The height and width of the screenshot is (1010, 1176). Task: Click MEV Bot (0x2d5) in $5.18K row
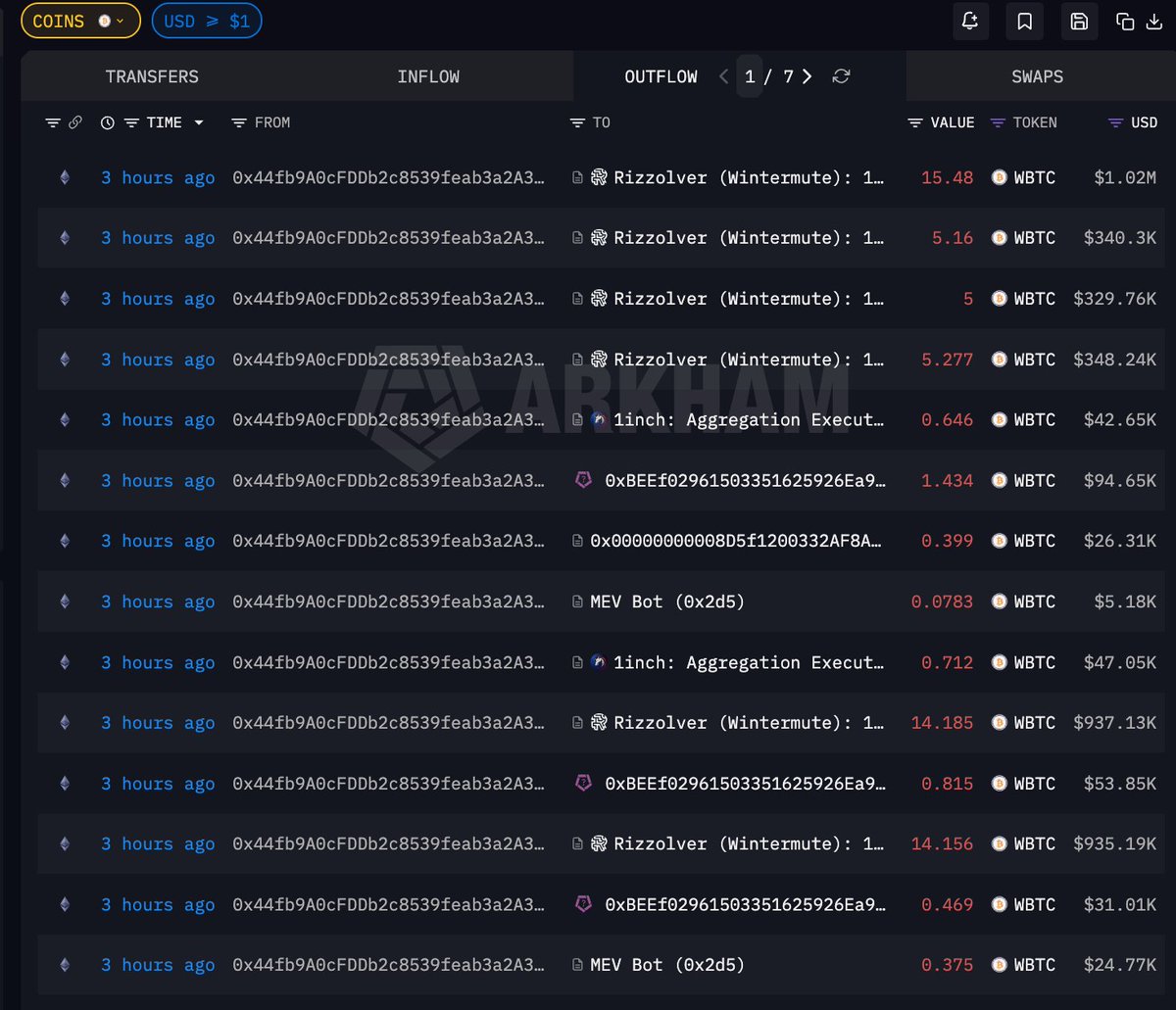point(667,601)
